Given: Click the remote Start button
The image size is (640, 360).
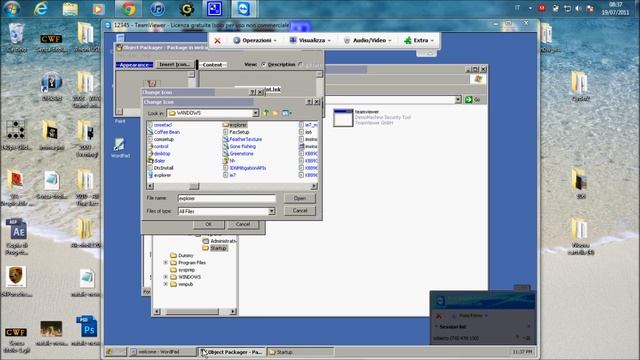Looking at the screenshot, I should (116, 351).
